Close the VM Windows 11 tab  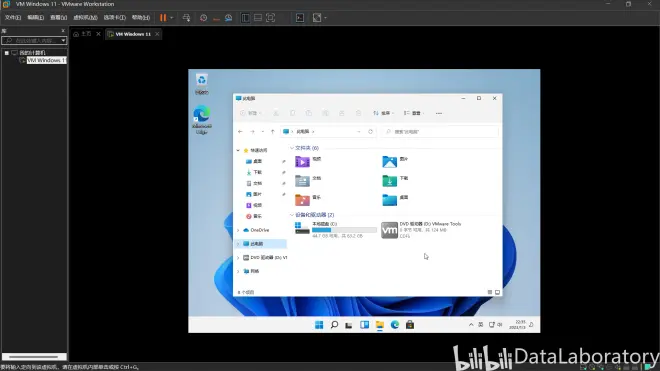157,34
